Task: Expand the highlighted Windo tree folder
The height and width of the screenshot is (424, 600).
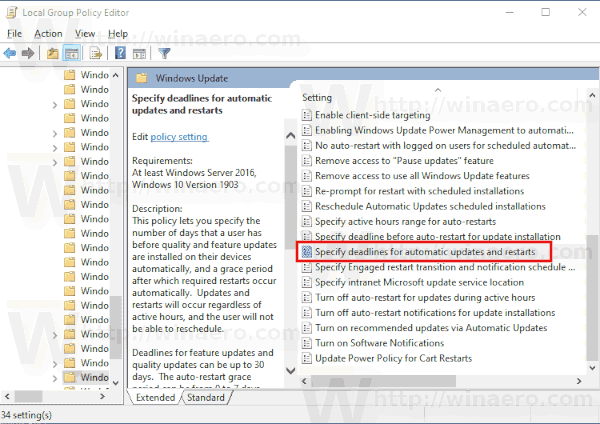Action: click(x=55, y=378)
